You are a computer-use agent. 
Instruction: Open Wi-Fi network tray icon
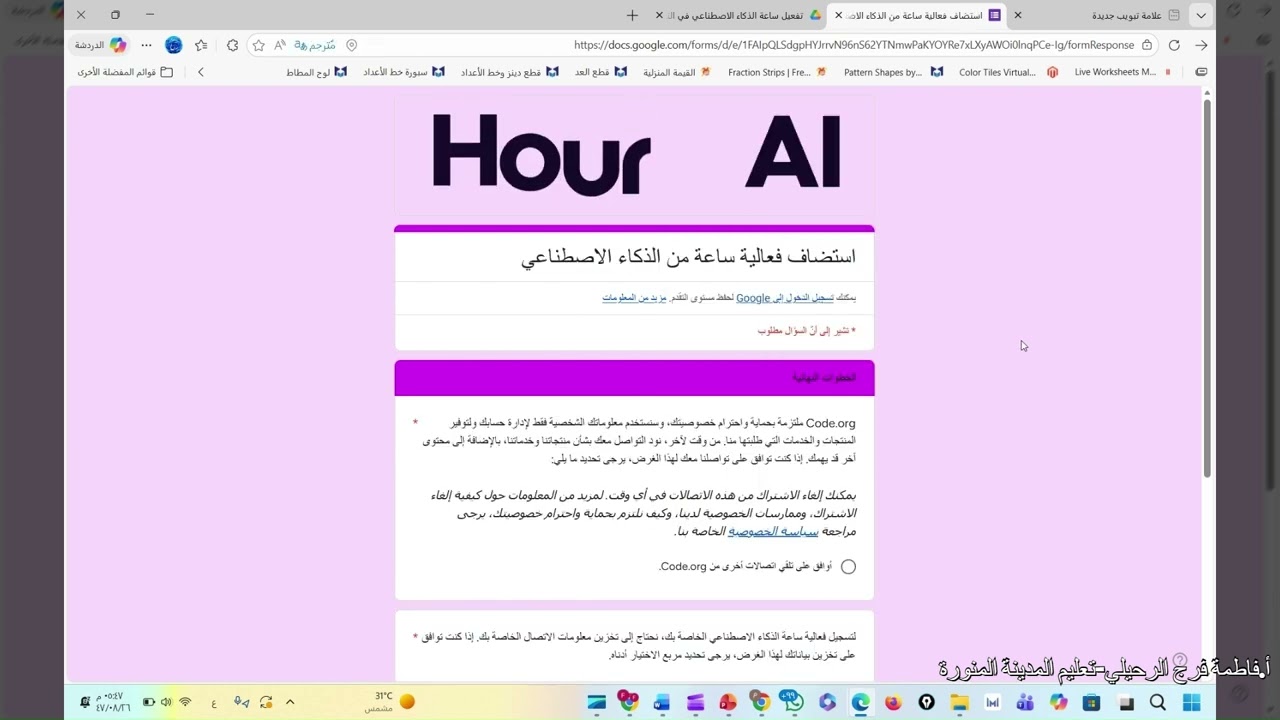click(184, 703)
